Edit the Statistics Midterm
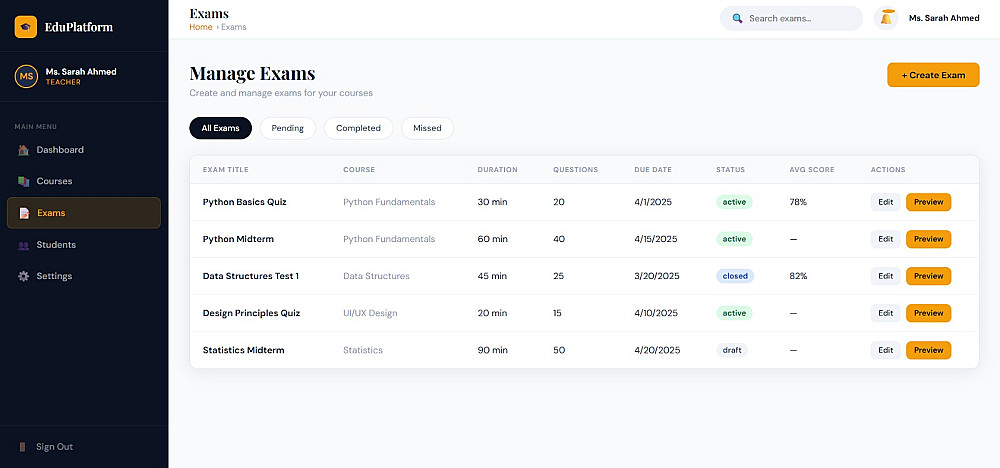Viewport: 1000px width, 468px height. [886, 350]
